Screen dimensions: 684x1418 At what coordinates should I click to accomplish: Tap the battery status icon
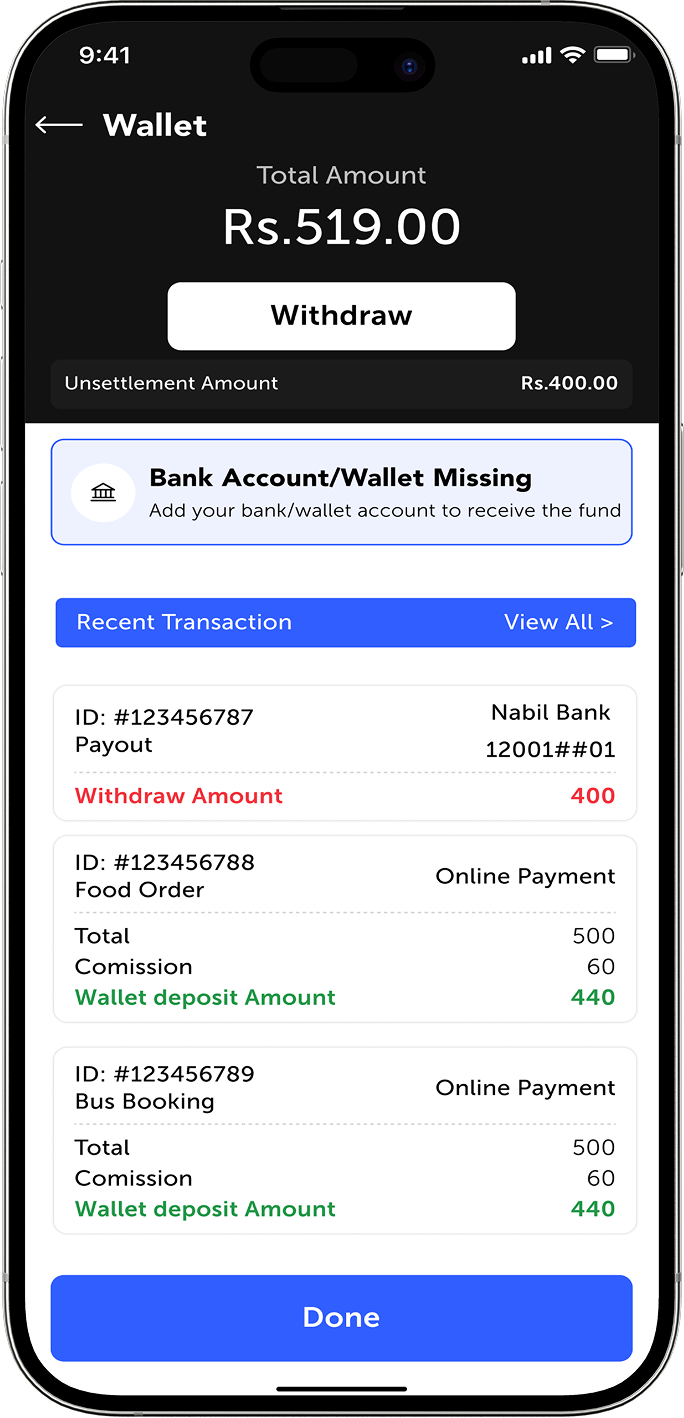pos(613,55)
